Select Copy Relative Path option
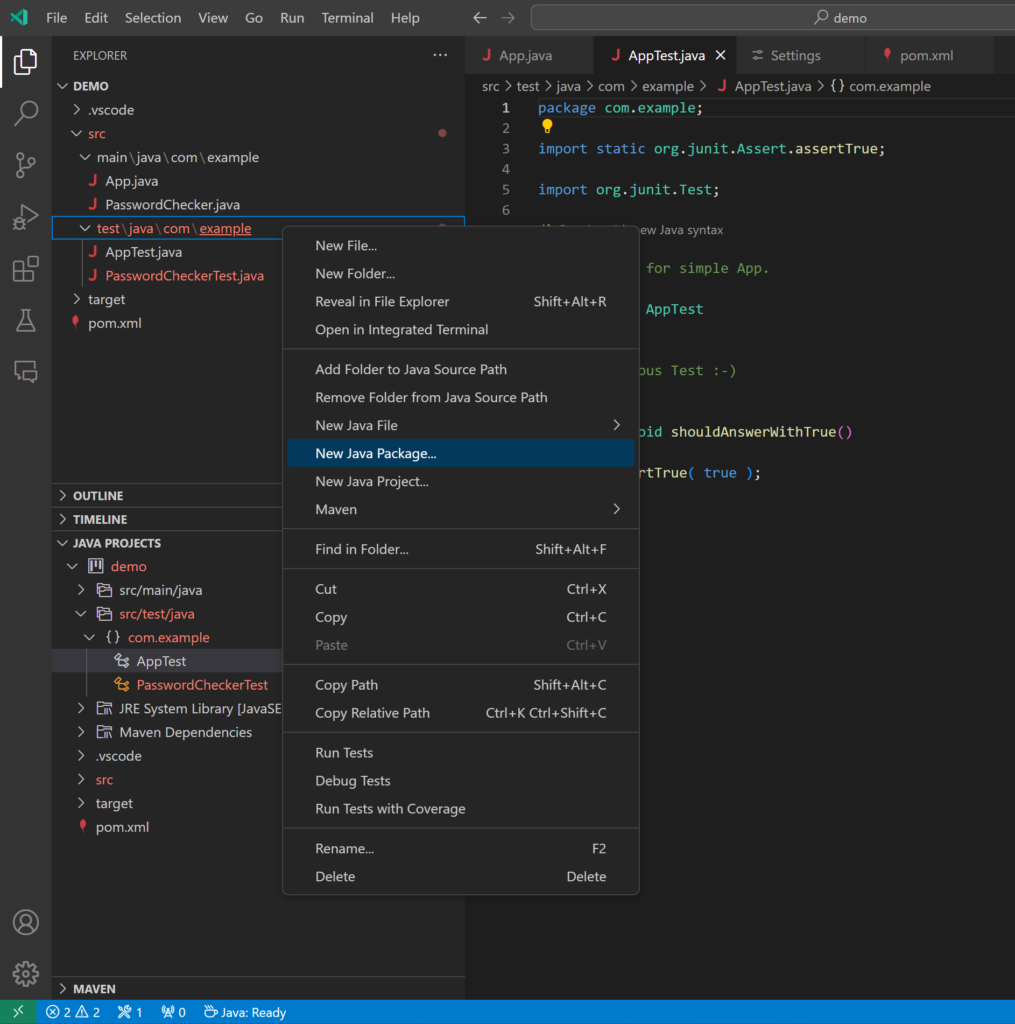1015x1024 pixels. (x=370, y=713)
